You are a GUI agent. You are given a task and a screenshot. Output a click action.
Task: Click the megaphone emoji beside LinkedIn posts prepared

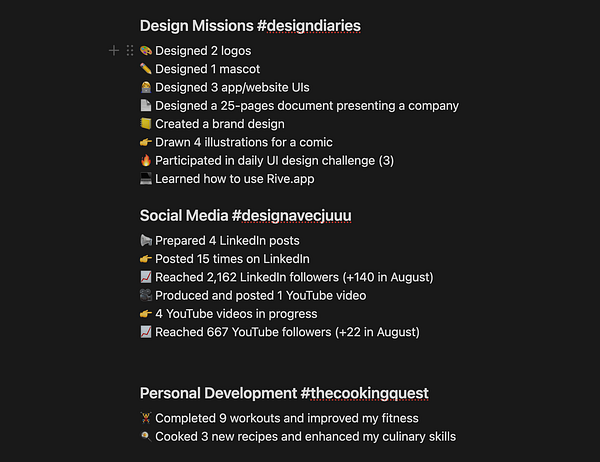(146, 241)
